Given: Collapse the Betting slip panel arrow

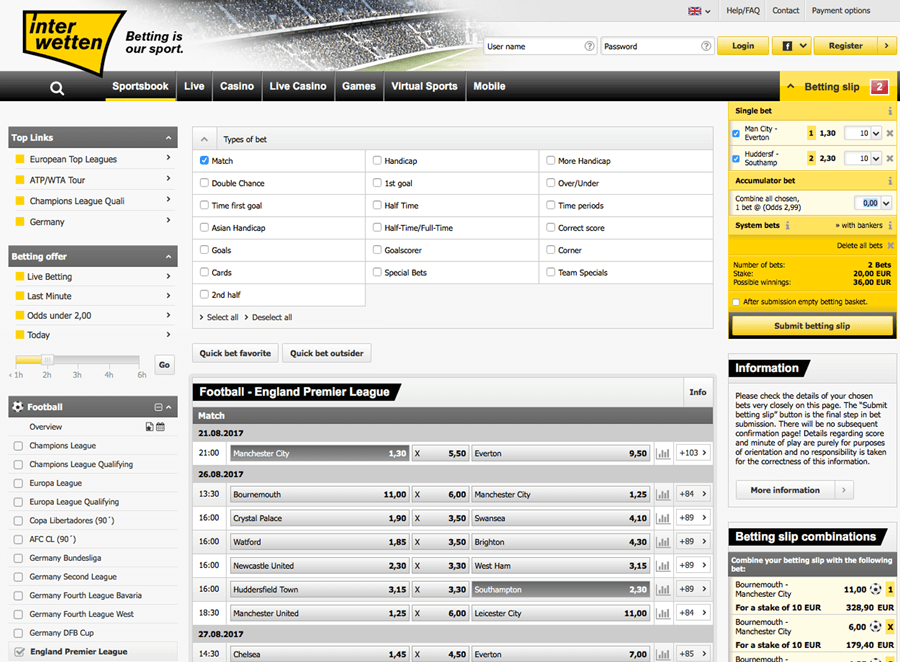Looking at the screenshot, I should click(x=791, y=86).
